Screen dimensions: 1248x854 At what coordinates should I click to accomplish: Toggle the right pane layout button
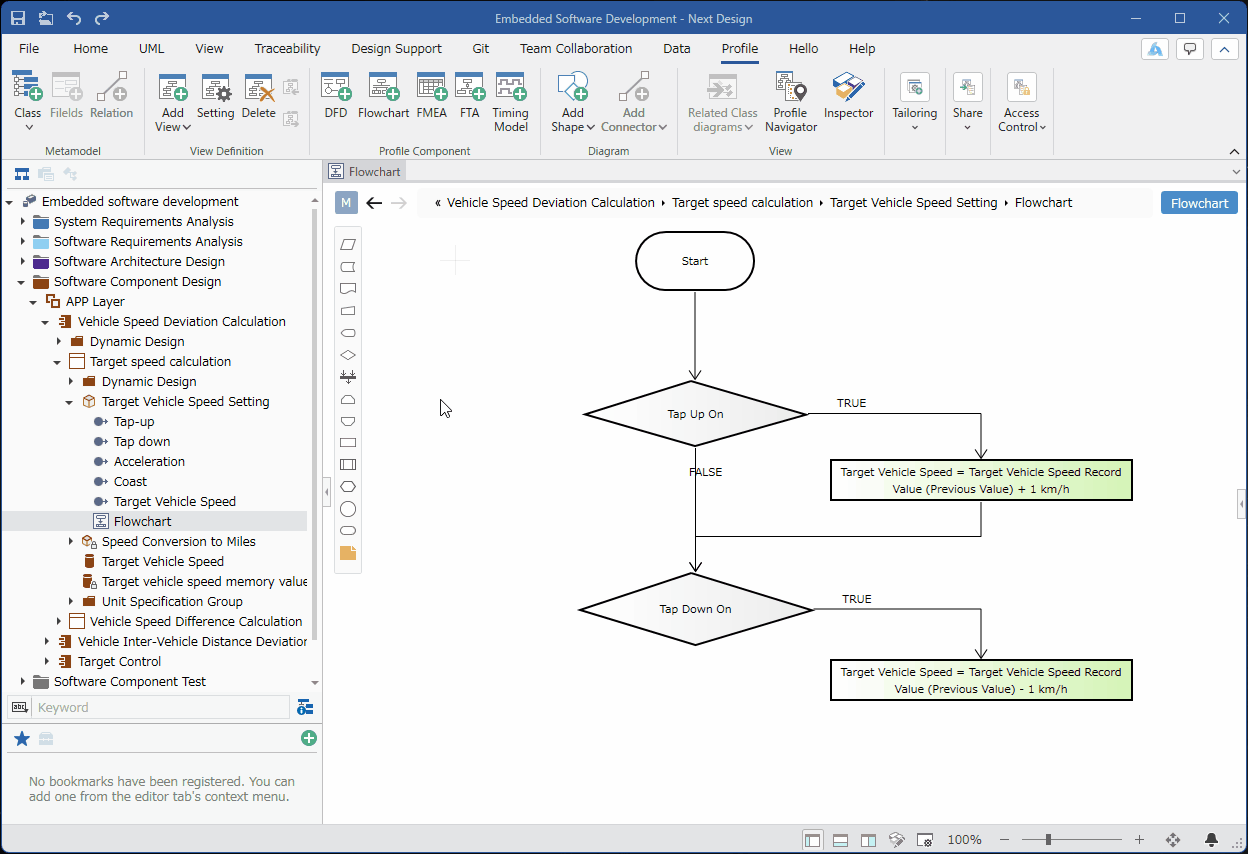click(868, 839)
